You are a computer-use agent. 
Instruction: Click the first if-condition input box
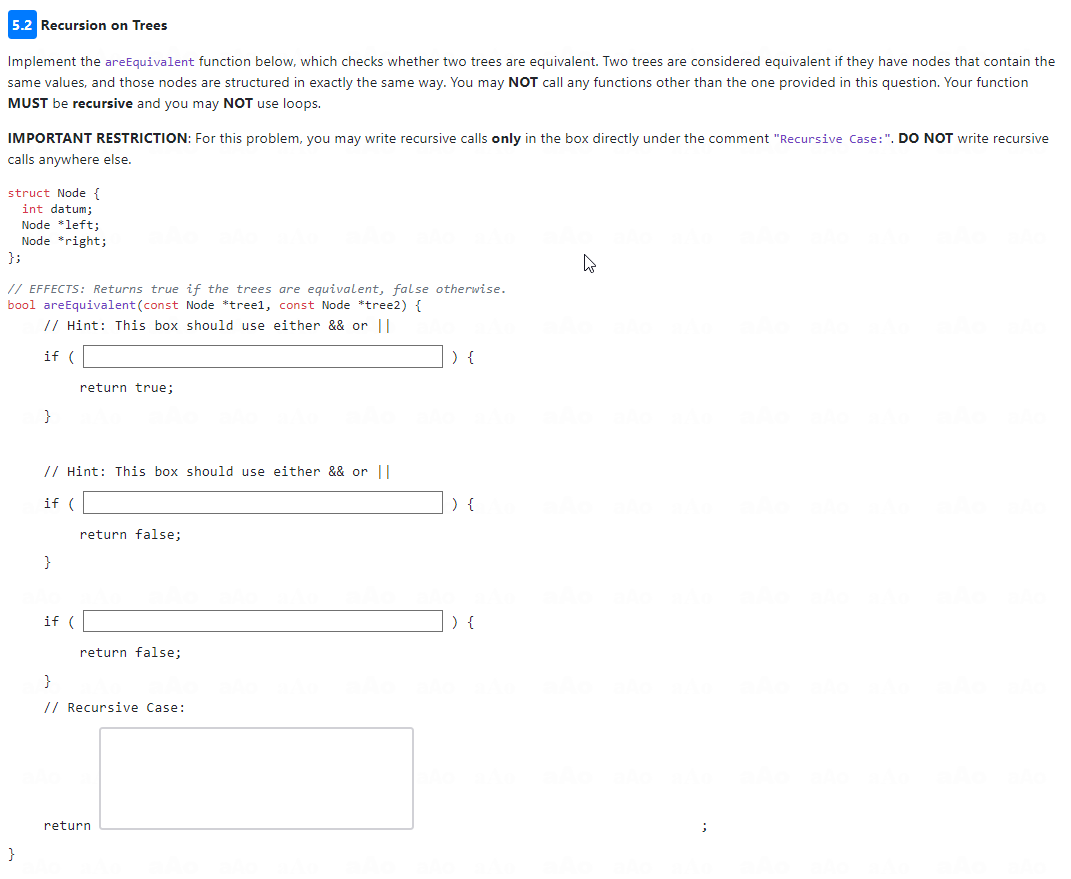pos(262,356)
